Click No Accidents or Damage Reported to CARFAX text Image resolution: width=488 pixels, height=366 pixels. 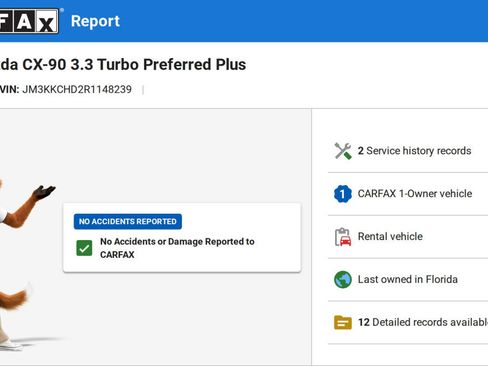pos(177,248)
